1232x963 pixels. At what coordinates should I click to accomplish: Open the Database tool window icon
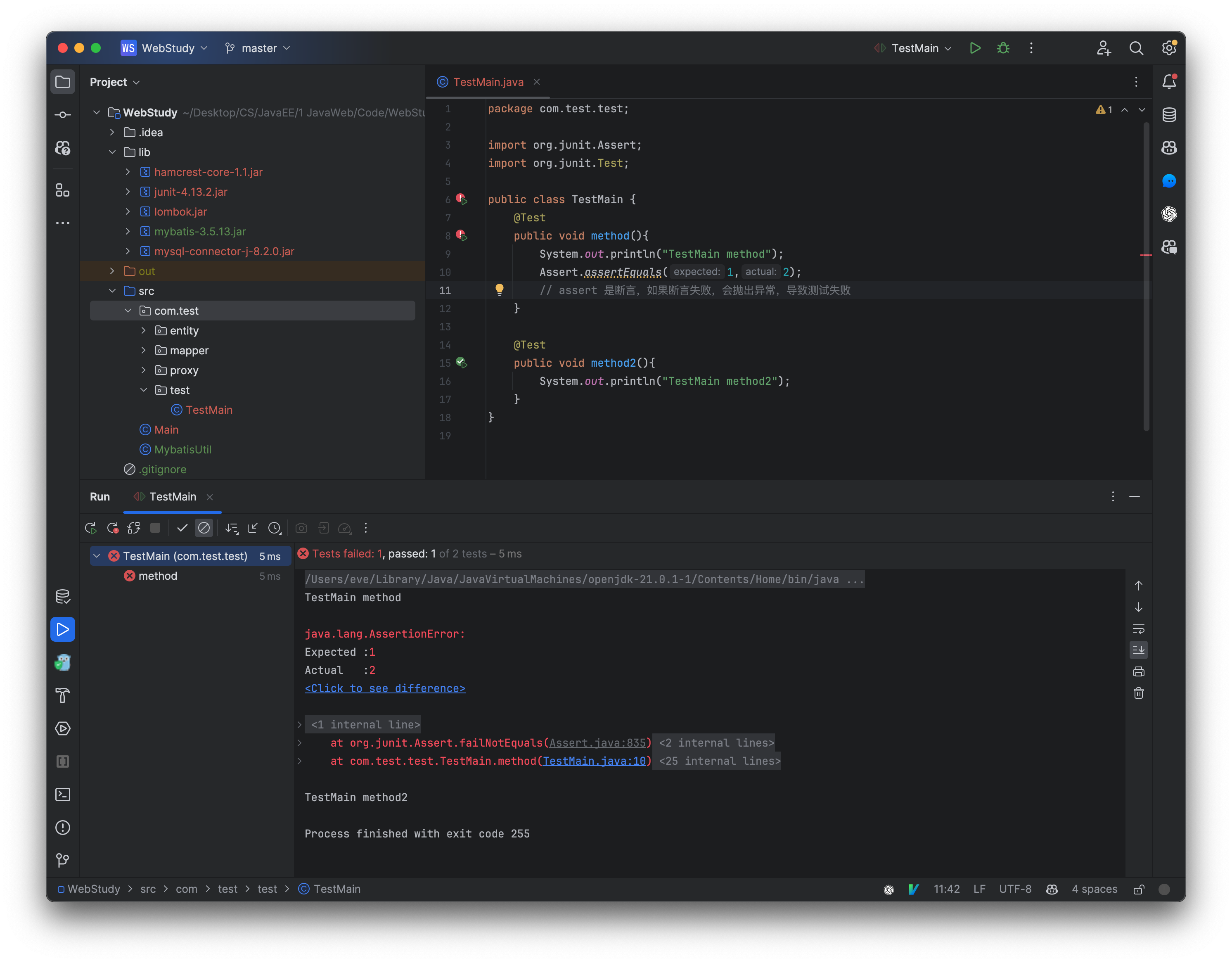(x=1169, y=115)
